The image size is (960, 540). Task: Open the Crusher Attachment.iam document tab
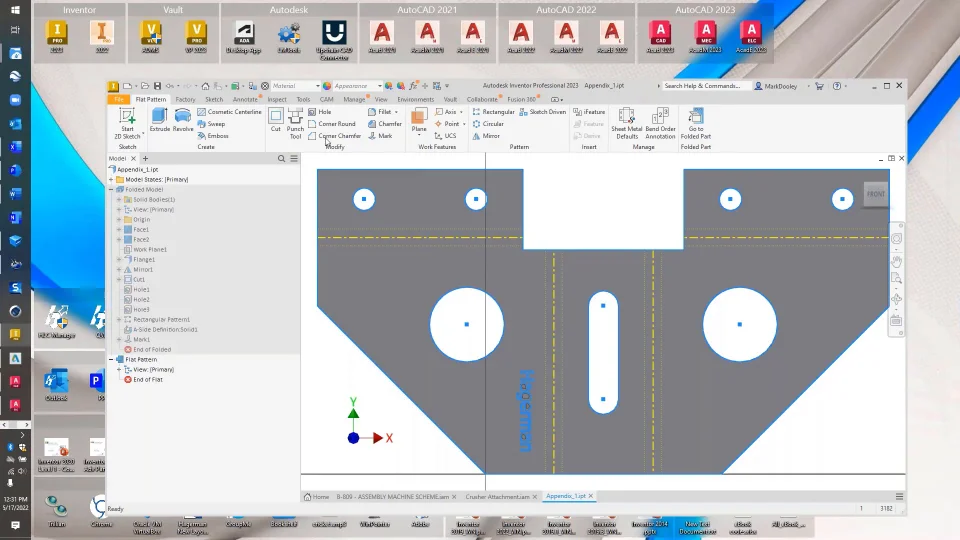pos(496,496)
